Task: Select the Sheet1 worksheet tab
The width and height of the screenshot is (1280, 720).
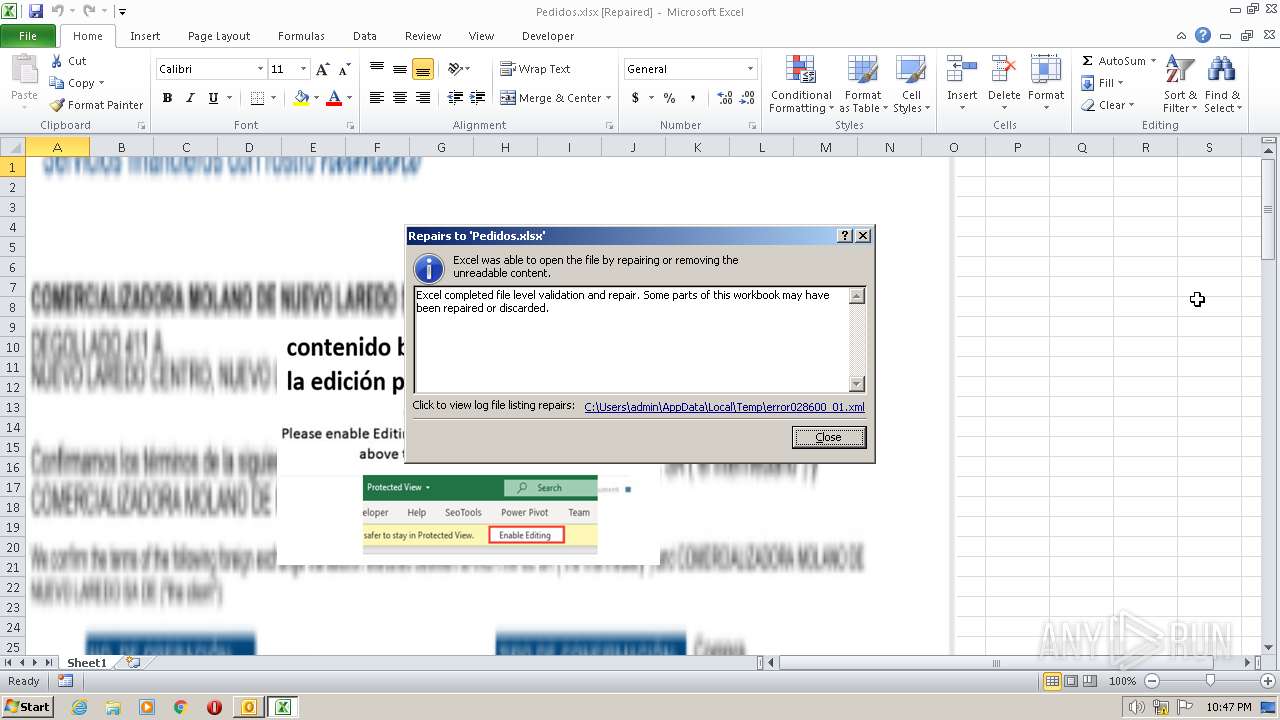Action: (86, 663)
